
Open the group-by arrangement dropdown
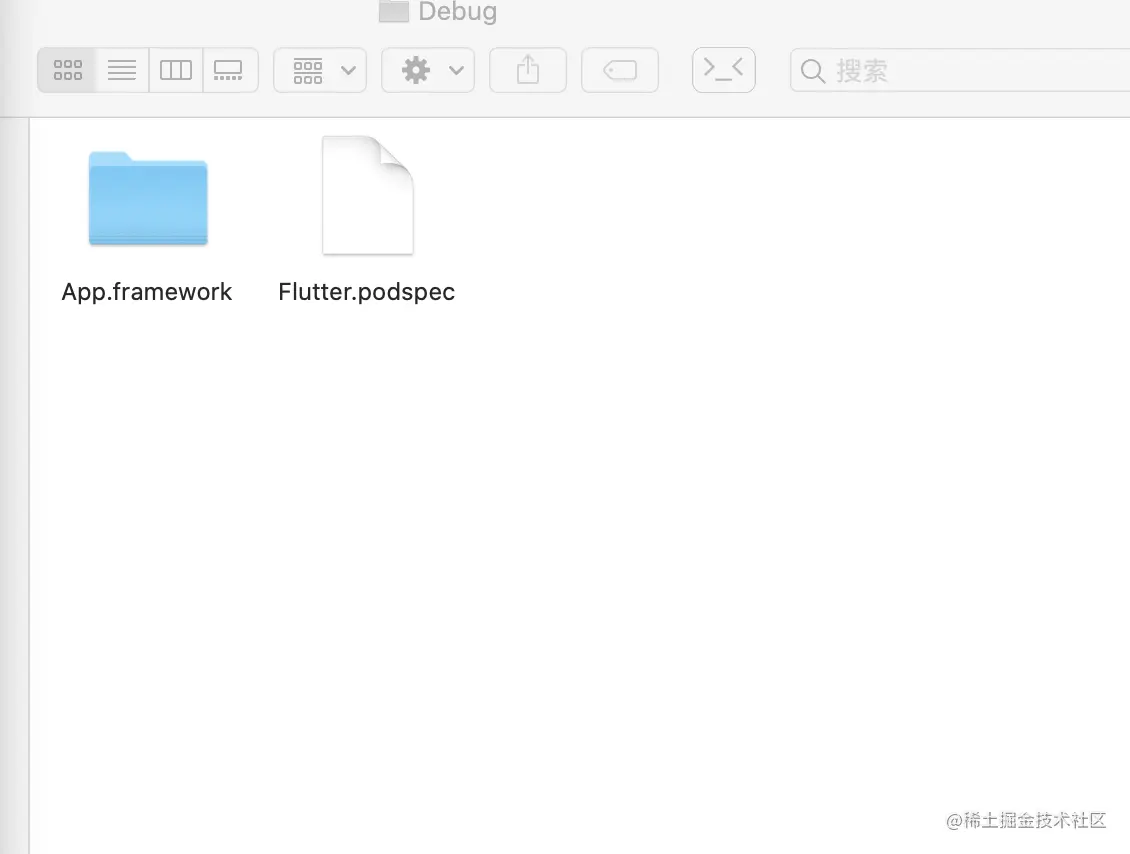point(320,70)
